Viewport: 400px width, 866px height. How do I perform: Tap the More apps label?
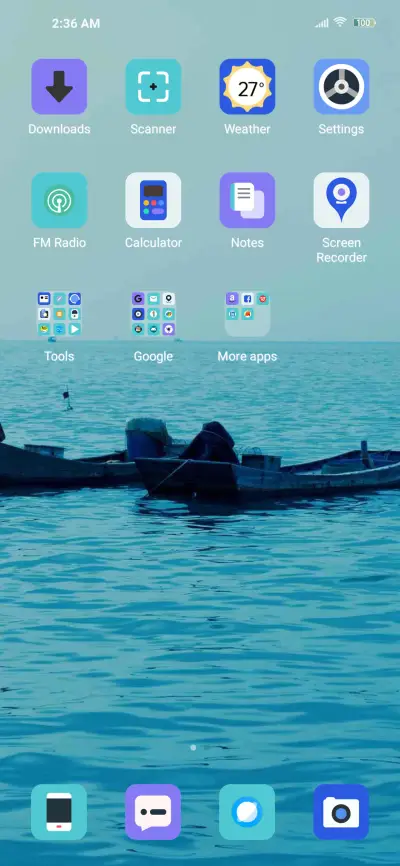coord(247,357)
